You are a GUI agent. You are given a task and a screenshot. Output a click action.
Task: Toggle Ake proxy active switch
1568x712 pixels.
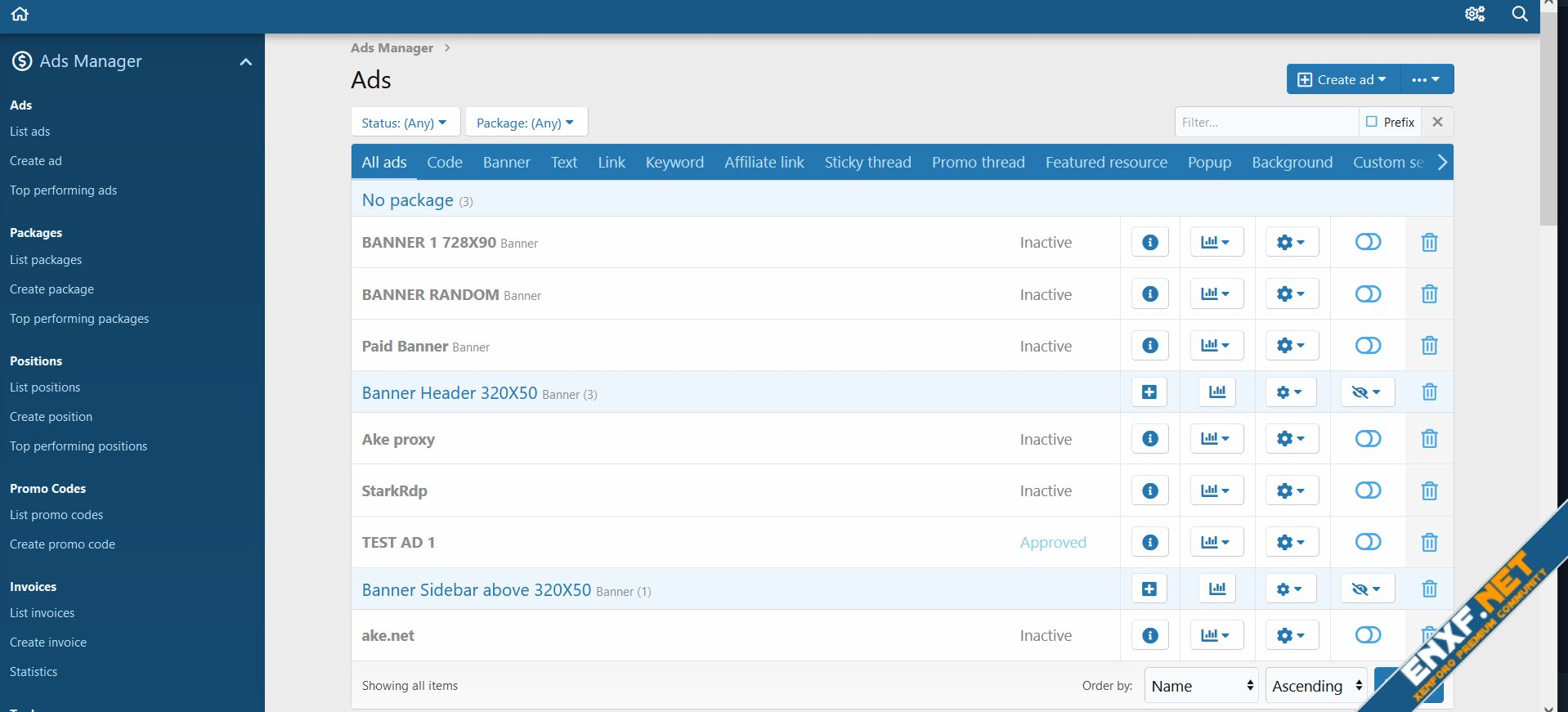pos(1368,439)
